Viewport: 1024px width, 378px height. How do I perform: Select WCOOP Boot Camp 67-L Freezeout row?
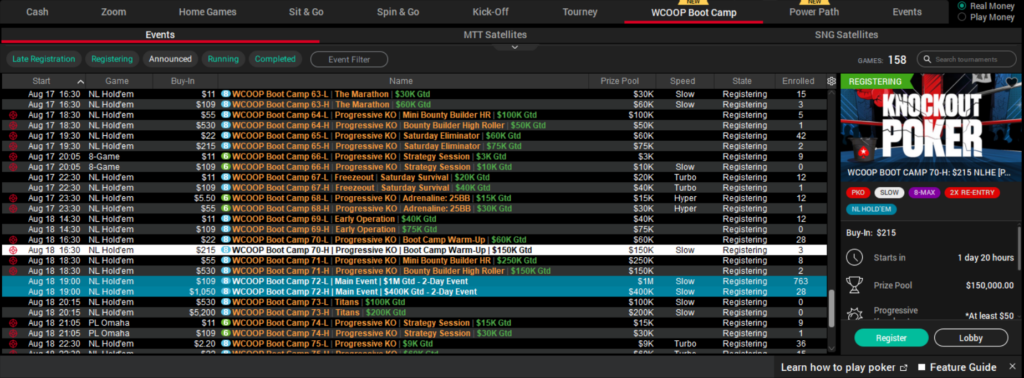[x=415, y=177]
